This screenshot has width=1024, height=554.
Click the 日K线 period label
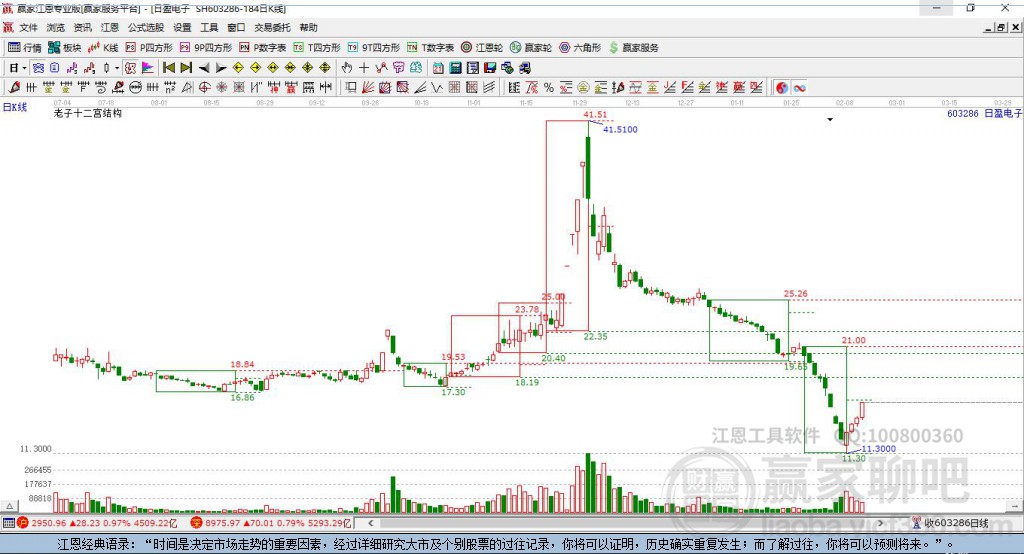click(x=15, y=107)
